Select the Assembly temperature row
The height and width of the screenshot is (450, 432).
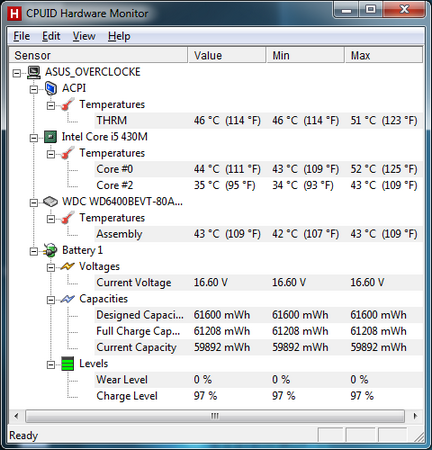coord(259,234)
